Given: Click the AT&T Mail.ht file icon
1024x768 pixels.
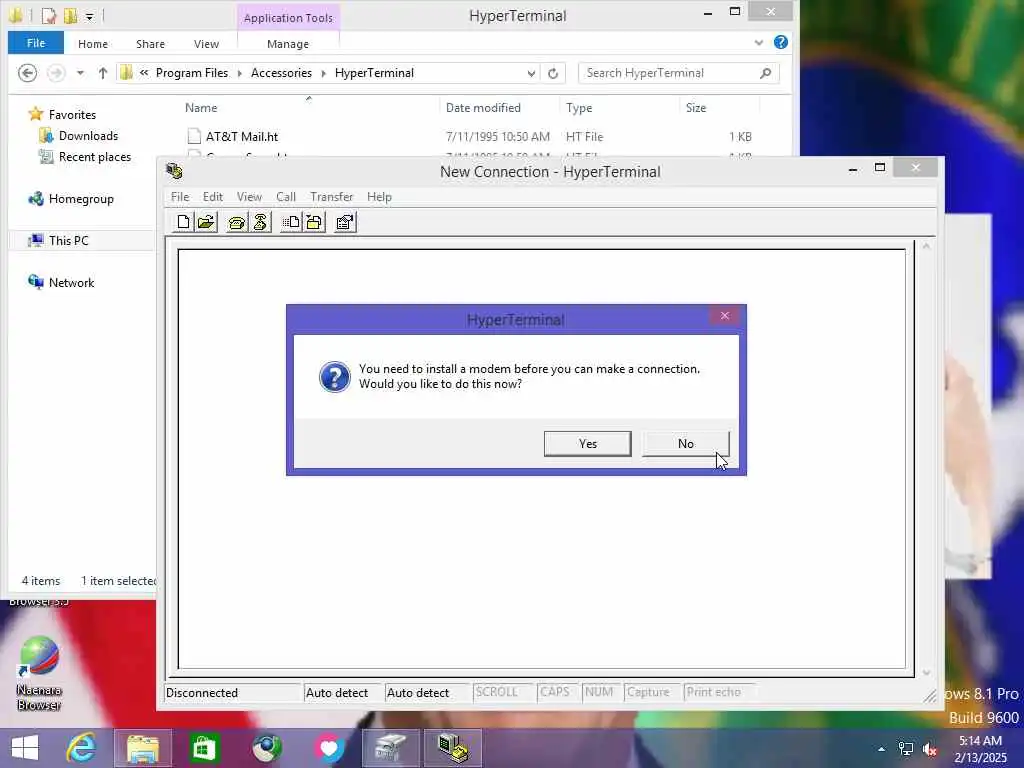Looking at the screenshot, I should pos(194,136).
